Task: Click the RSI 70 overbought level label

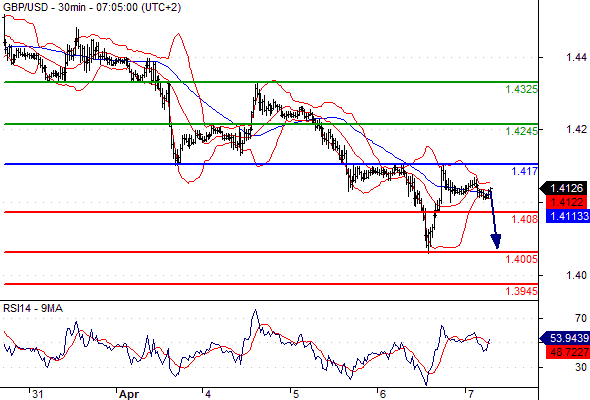Action: (581, 318)
